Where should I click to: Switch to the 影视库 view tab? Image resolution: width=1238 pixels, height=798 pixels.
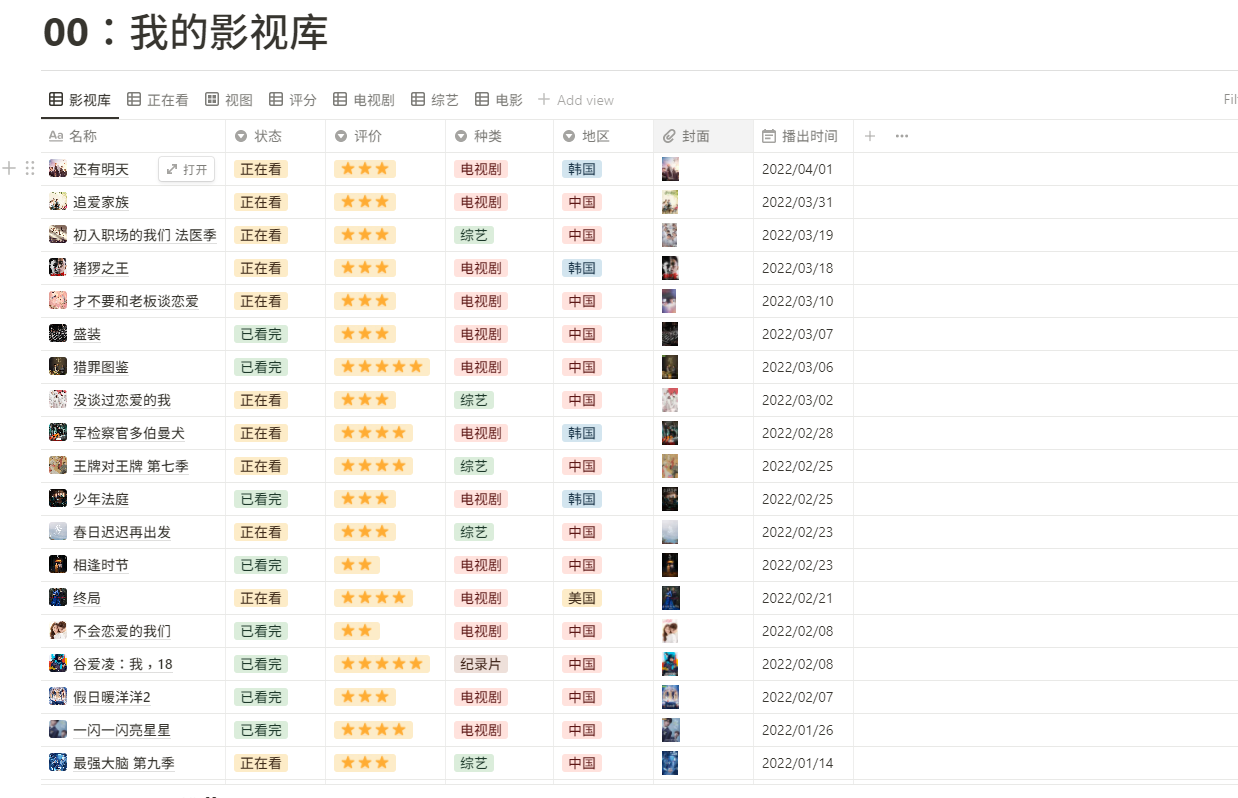(x=80, y=100)
